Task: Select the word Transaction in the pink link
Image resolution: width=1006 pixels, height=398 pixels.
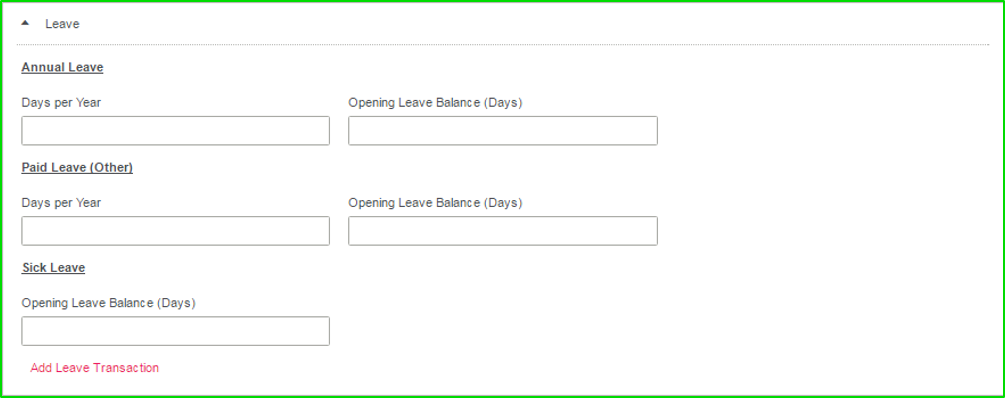Action: pyautogui.click(x=126, y=368)
